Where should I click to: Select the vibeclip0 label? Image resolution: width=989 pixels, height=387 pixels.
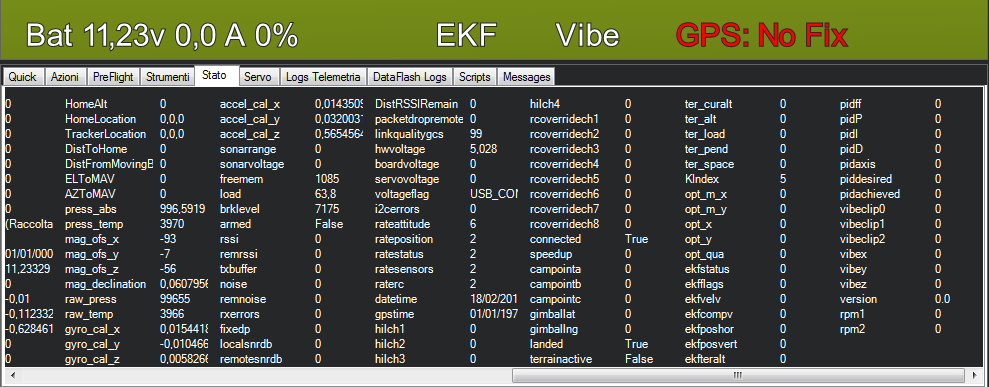[x=863, y=209]
